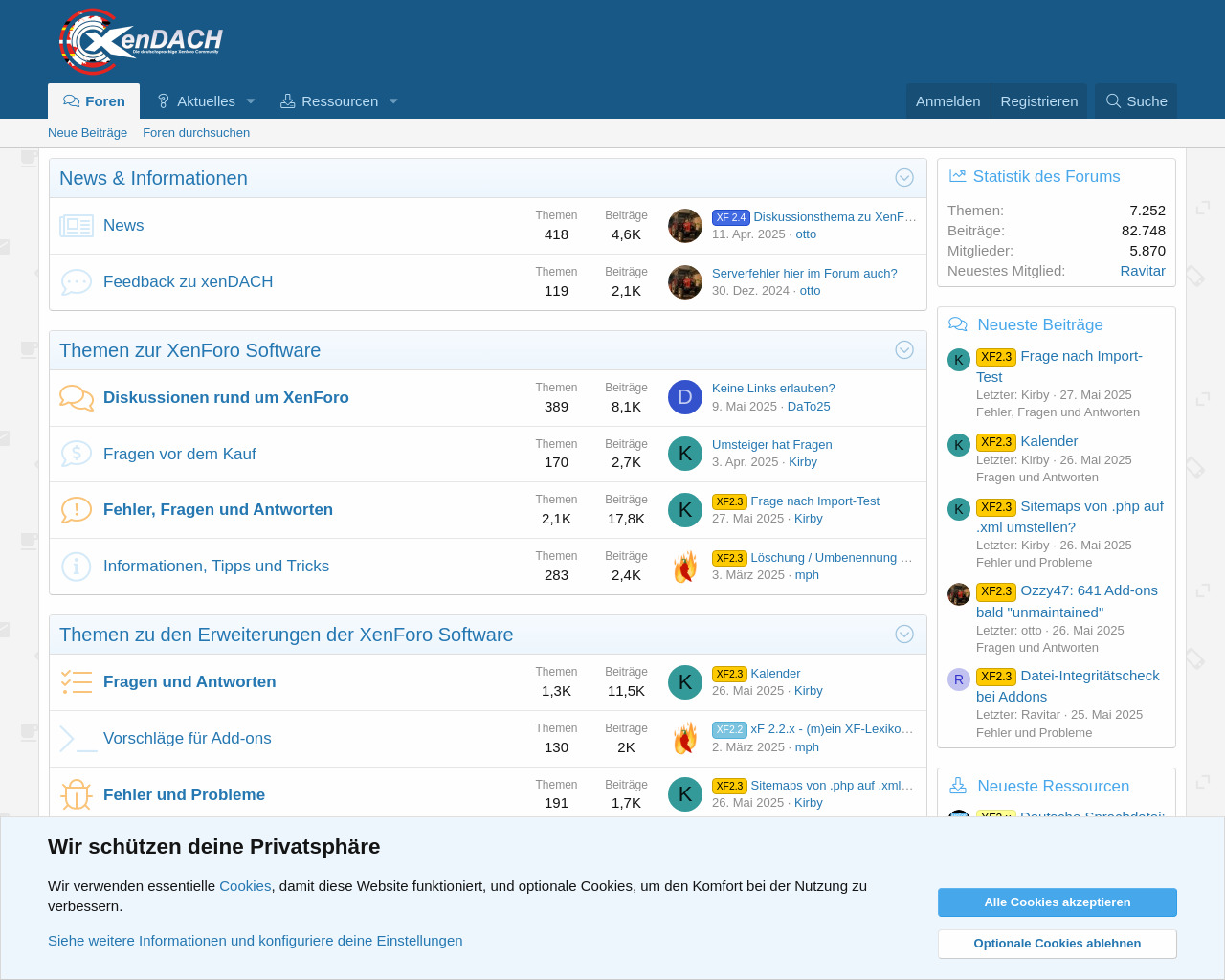The height and width of the screenshot is (980, 1225).
Task: Open the xenDACH logo home link
Action: pyautogui.click(x=142, y=41)
